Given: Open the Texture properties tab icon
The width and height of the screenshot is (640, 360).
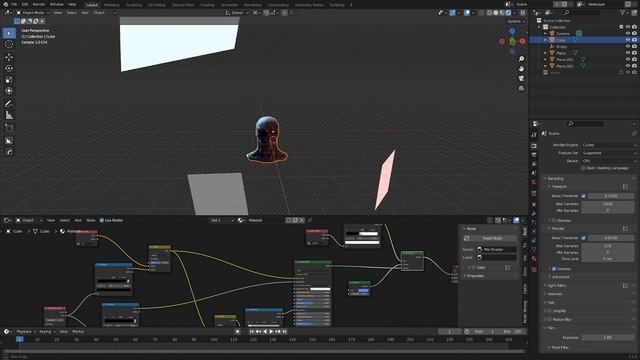Looking at the screenshot, I should [534, 269].
